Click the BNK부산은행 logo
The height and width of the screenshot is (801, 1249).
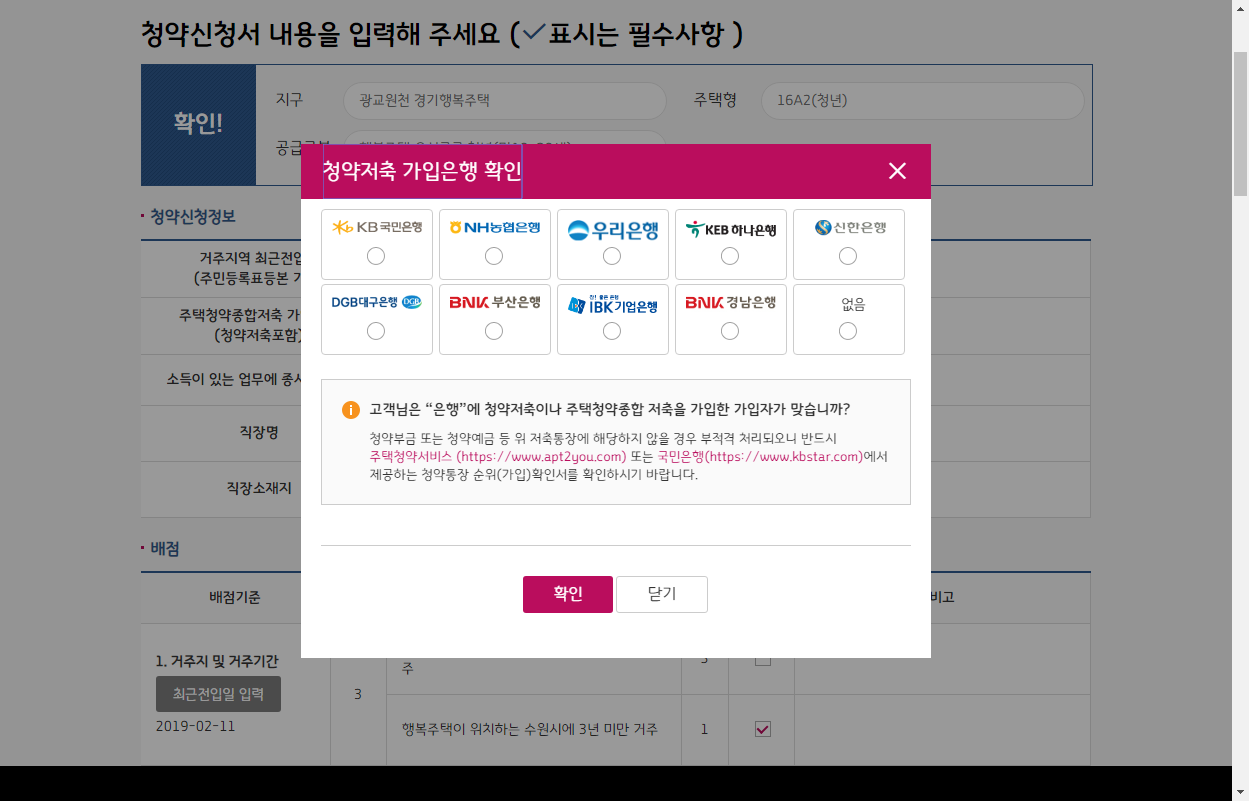(495, 302)
